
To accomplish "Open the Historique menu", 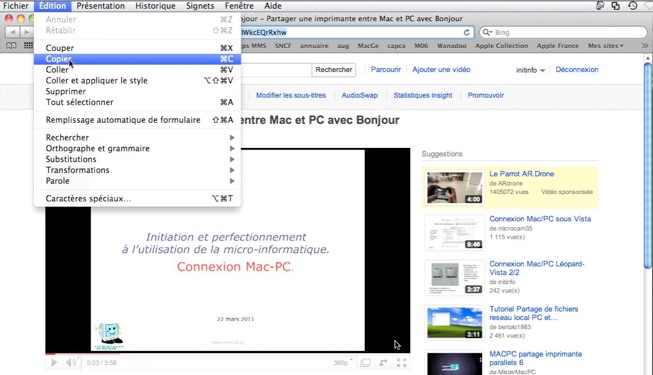I will 155,6.
